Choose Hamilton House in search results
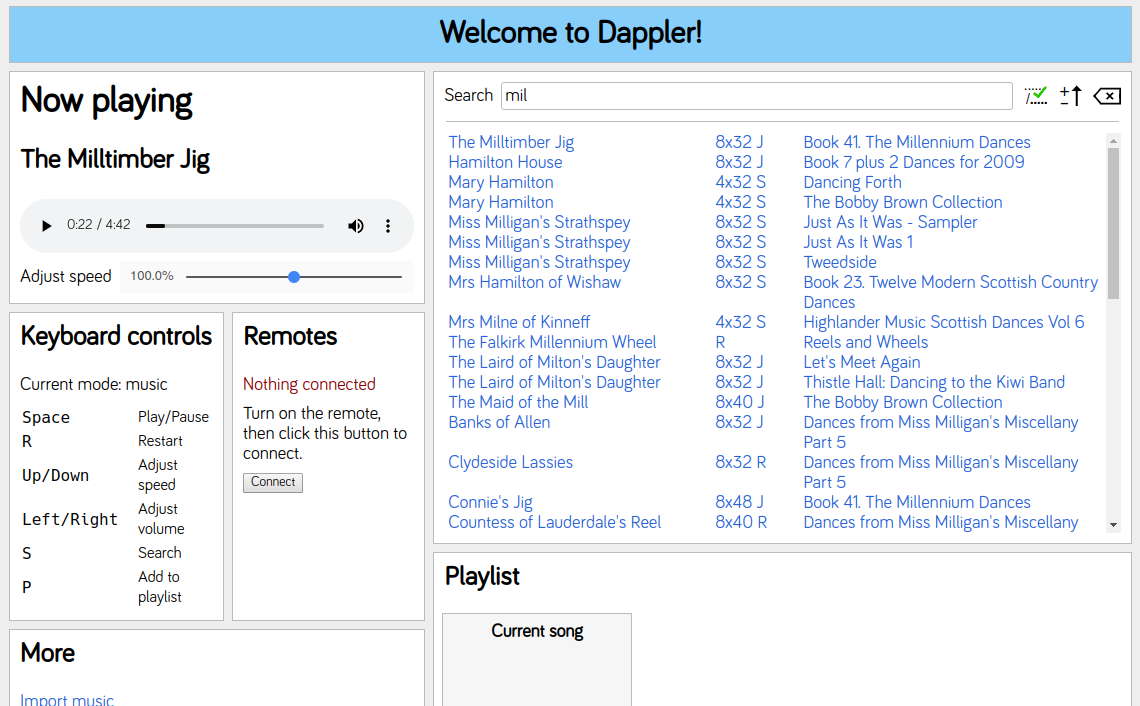 coord(505,162)
